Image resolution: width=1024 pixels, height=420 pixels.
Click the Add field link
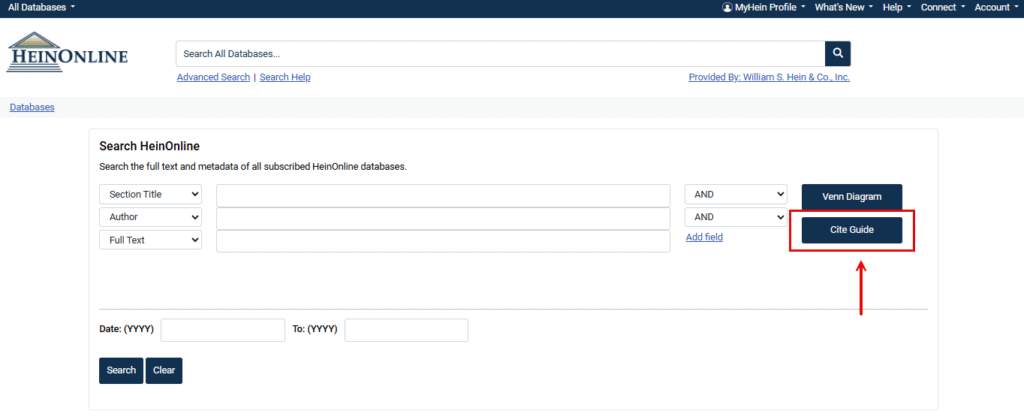[x=704, y=237]
